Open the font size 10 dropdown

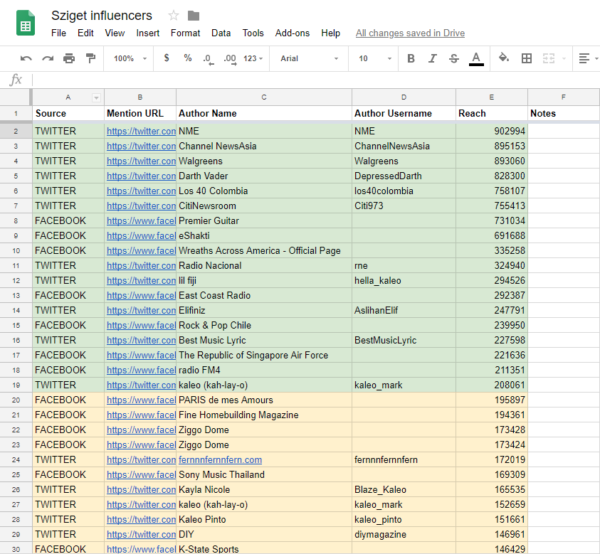pyautogui.click(x=375, y=59)
